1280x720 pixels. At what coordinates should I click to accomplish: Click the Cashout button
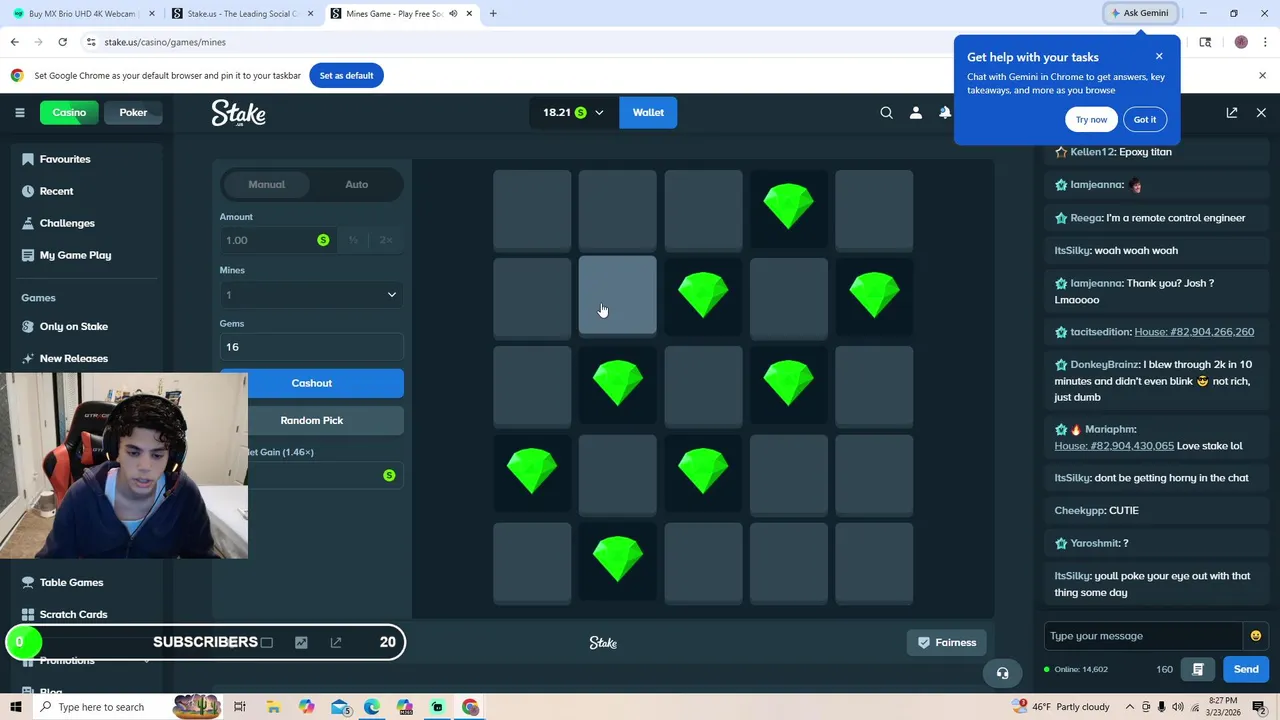pos(312,383)
